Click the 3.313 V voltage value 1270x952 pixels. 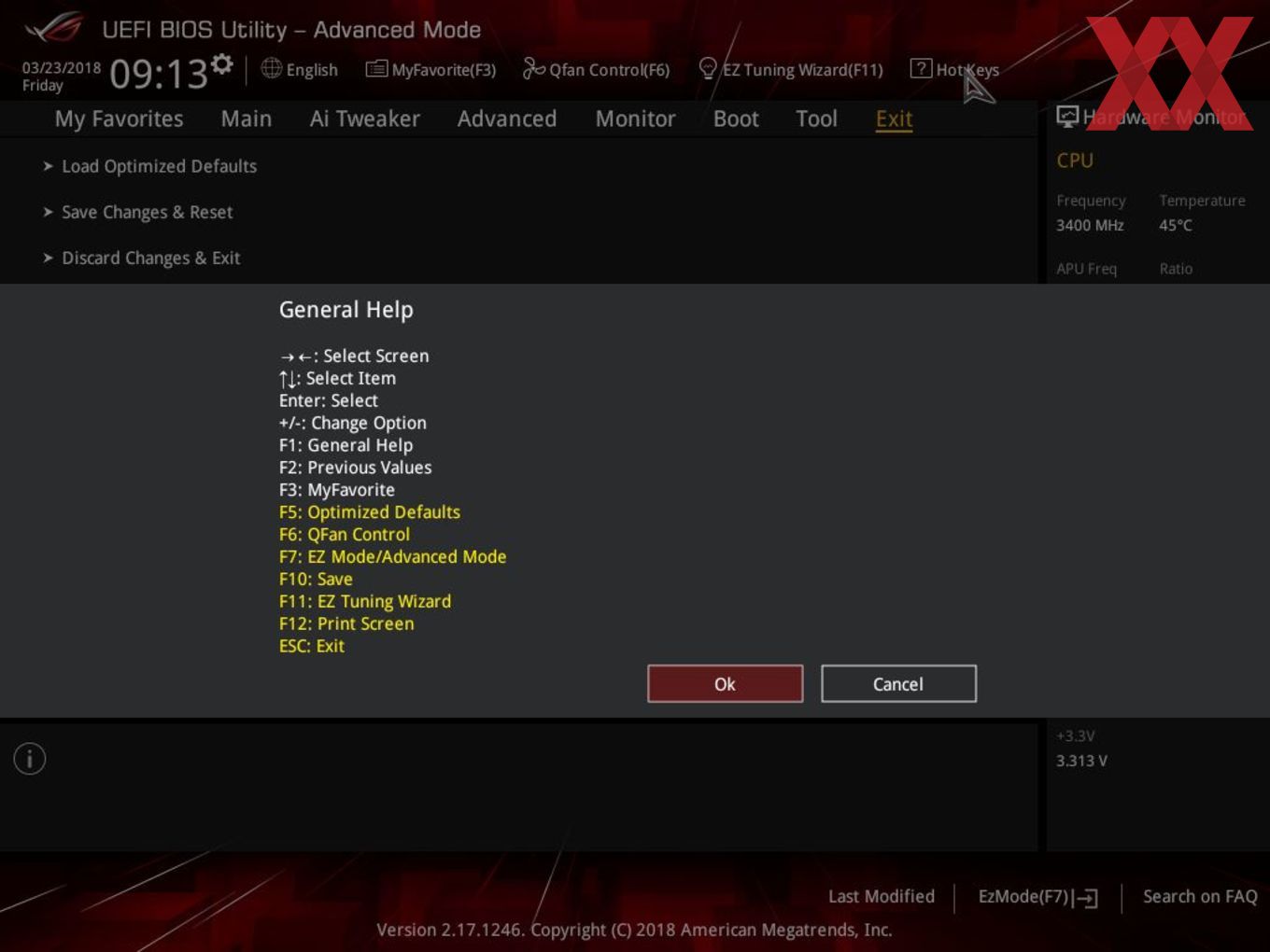coord(1081,761)
